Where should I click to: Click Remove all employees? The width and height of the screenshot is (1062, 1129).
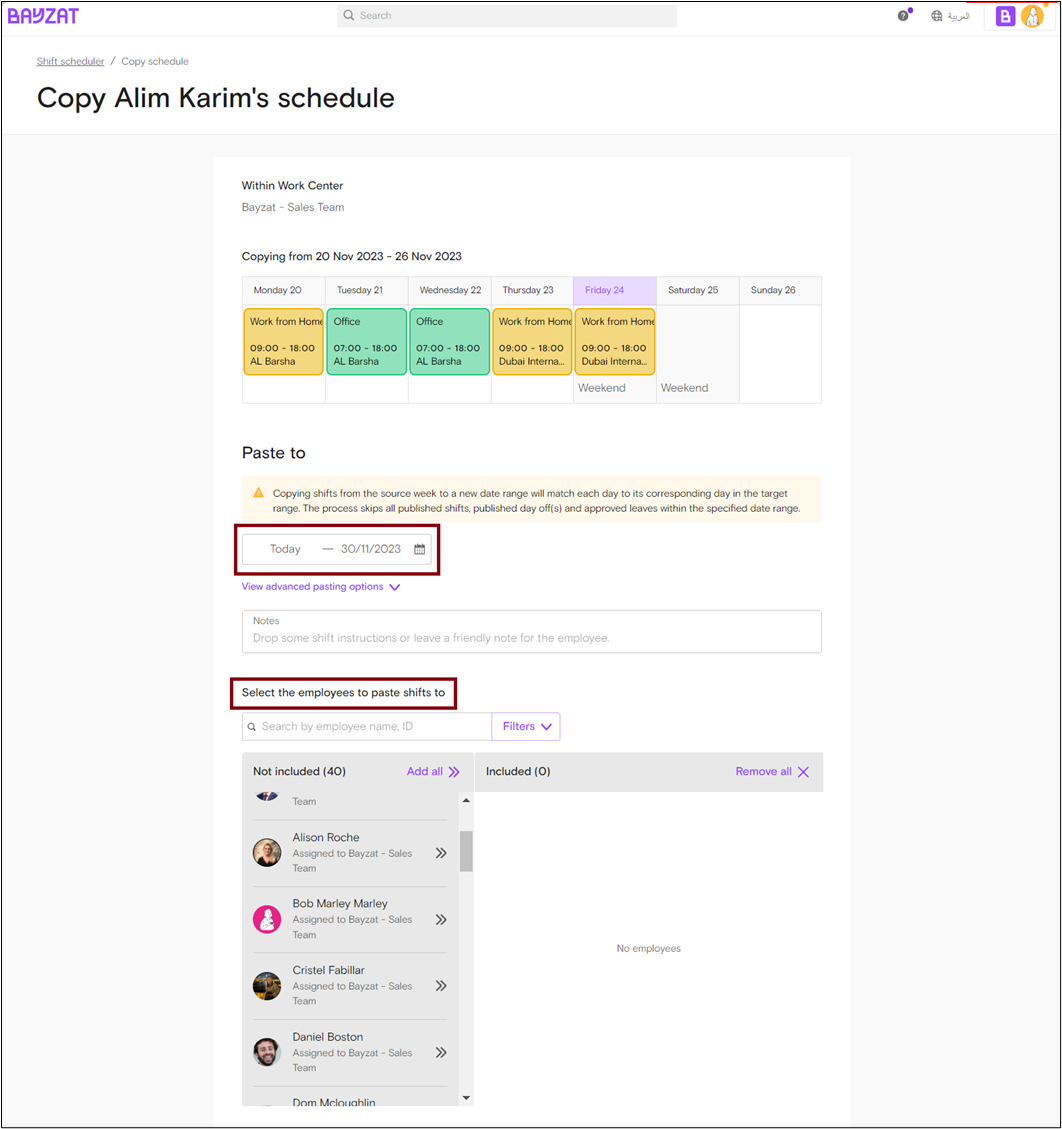(x=773, y=772)
